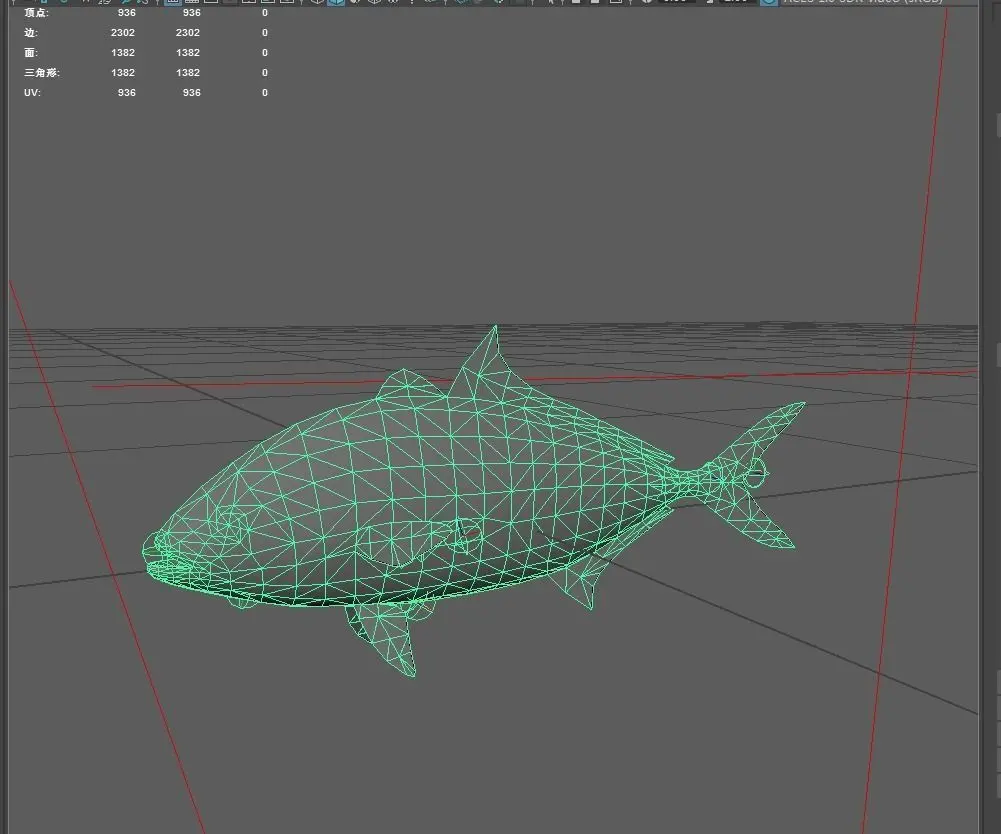Click the 936 value directly beside the 顶点 label
This screenshot has height=834, width=1001.
click(126, 13)
